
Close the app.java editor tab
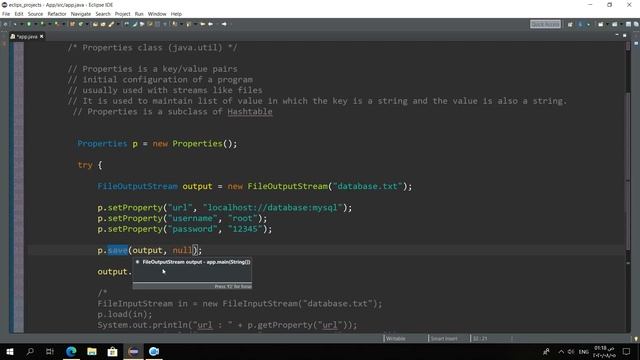tap(42, 36)
